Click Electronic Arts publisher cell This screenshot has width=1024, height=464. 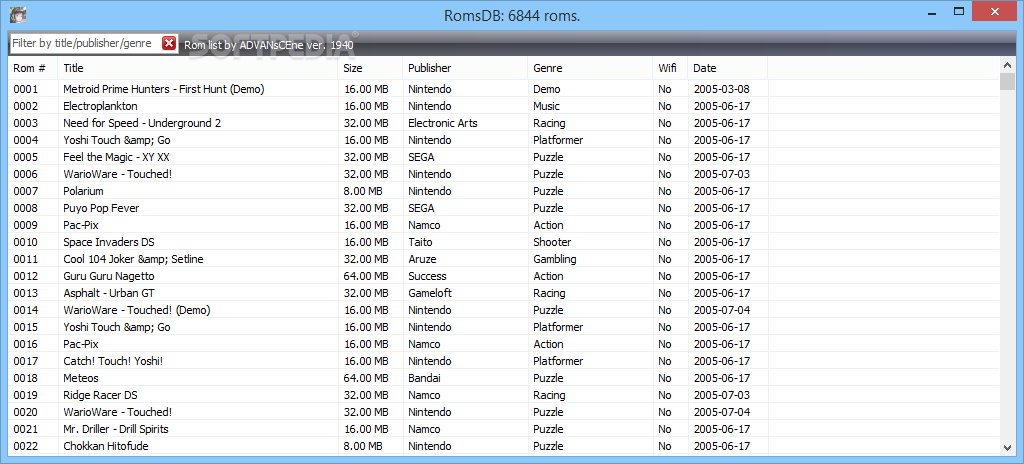(443, 123)
